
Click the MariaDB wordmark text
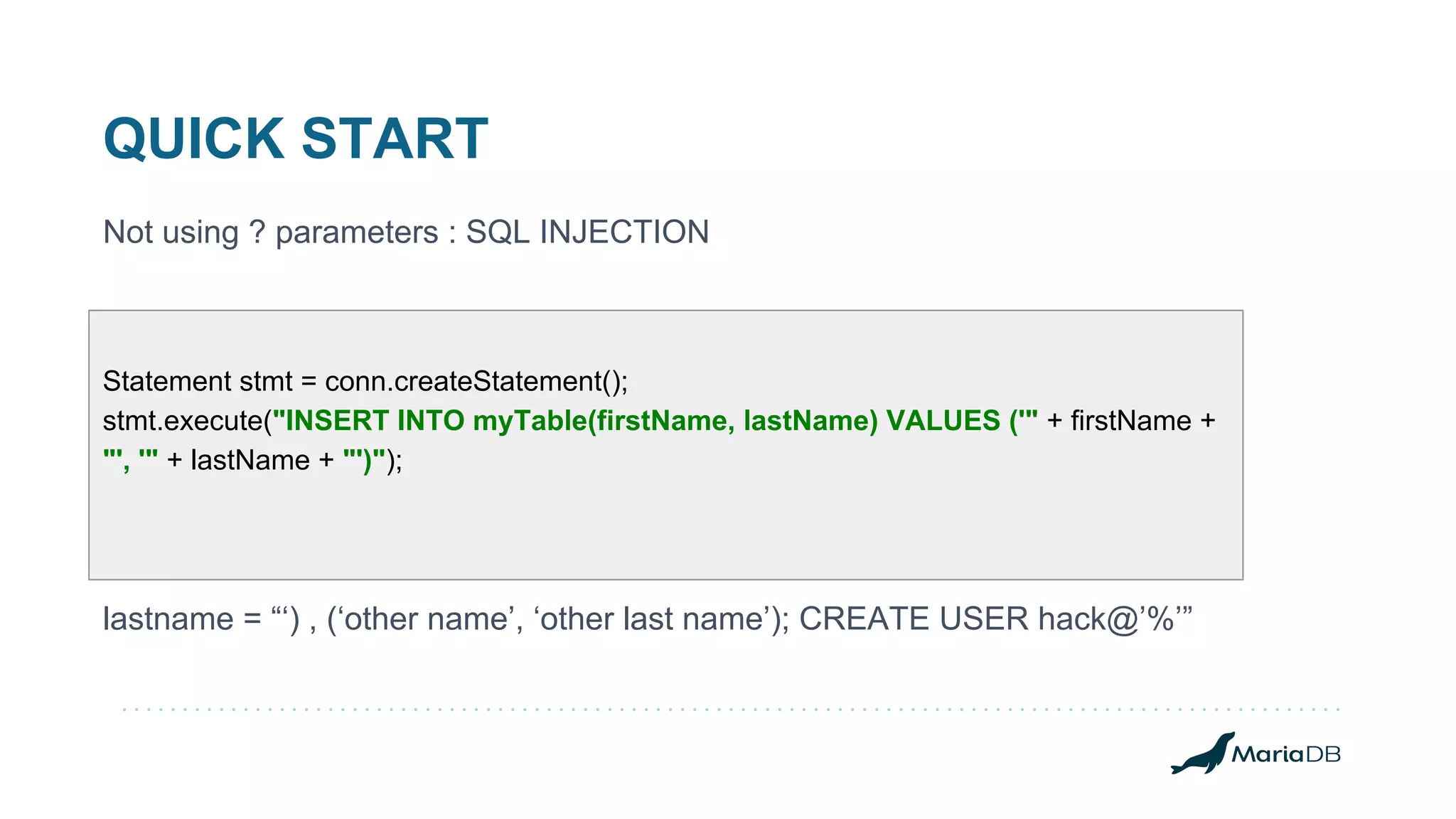pyautogui.click(x=1286, y=754)
